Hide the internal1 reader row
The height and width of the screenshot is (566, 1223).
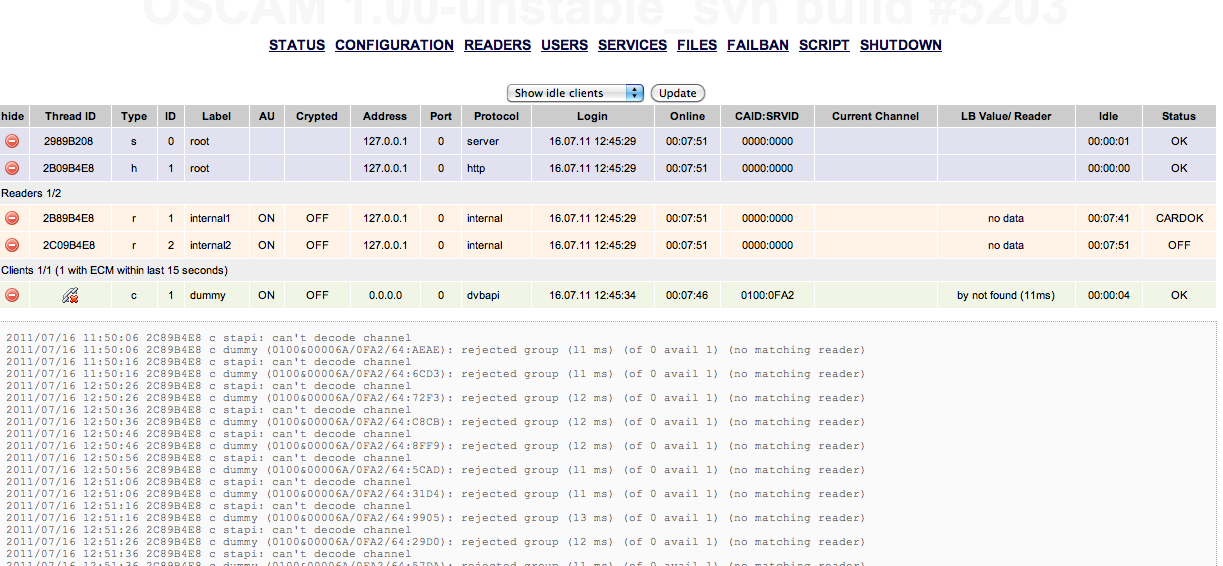tap(12, 218)
